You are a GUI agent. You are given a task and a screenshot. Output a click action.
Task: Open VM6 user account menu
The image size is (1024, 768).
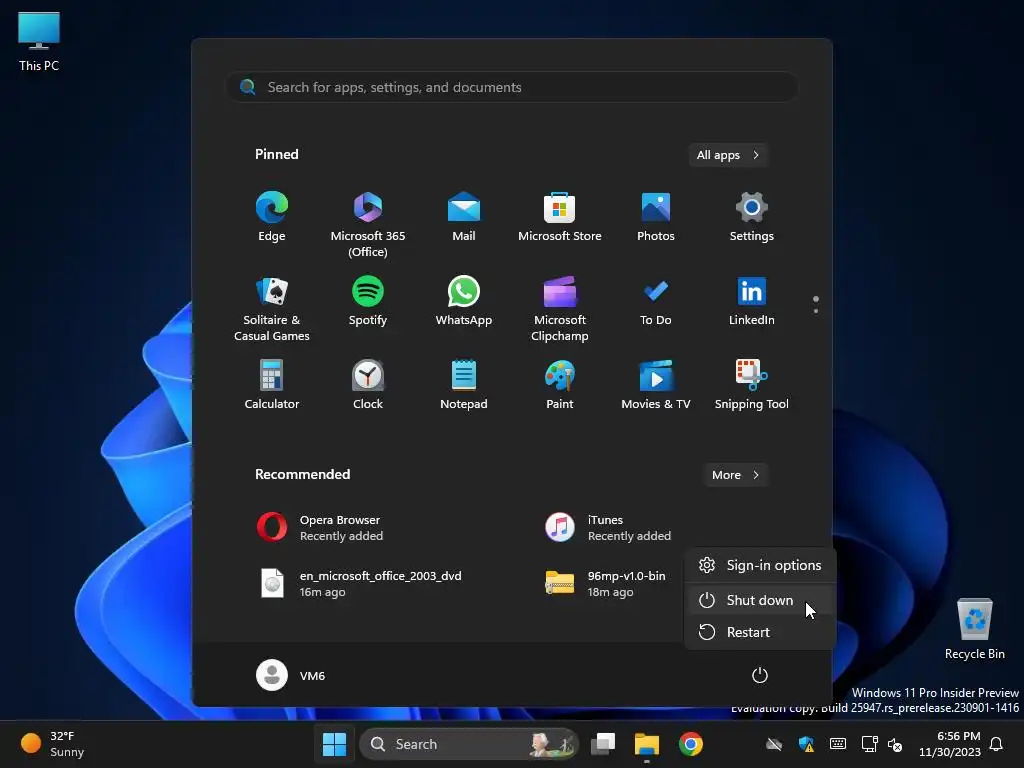pos(291,675)
